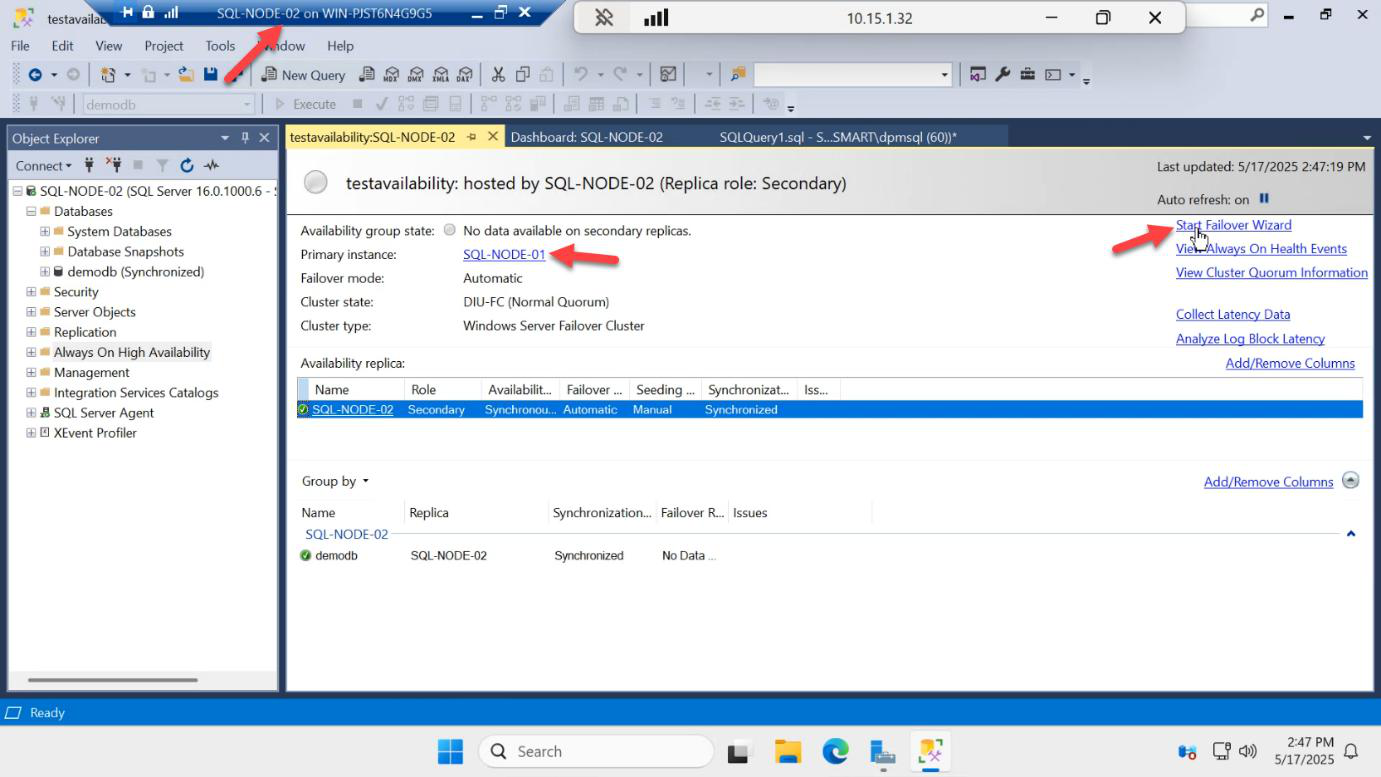Click the Toolbox briefcase icon
1381x777 pixels.
(1027, 75)
